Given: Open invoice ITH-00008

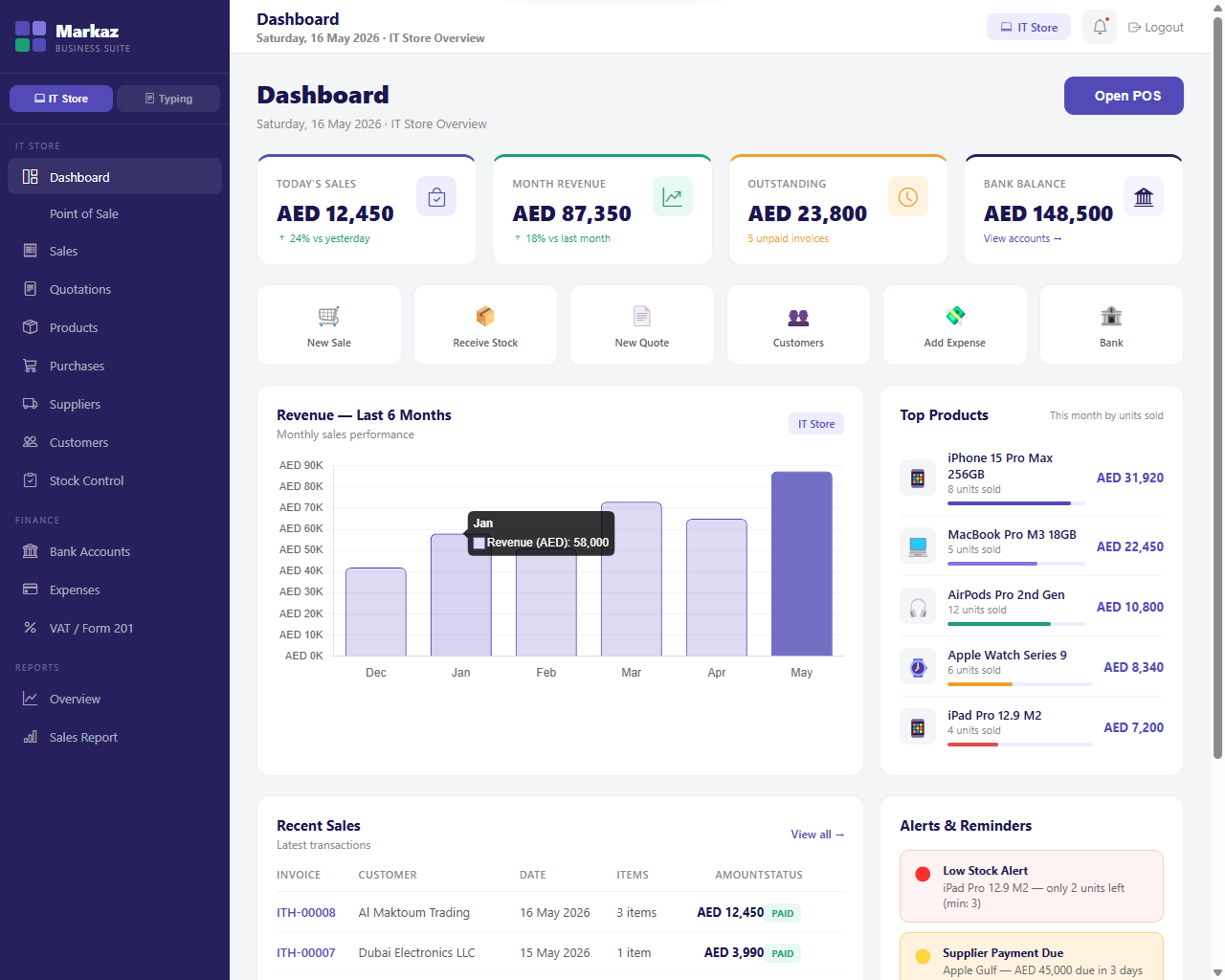Looking at the screenshot, I should pyautogui.click(x=306, y=912).
